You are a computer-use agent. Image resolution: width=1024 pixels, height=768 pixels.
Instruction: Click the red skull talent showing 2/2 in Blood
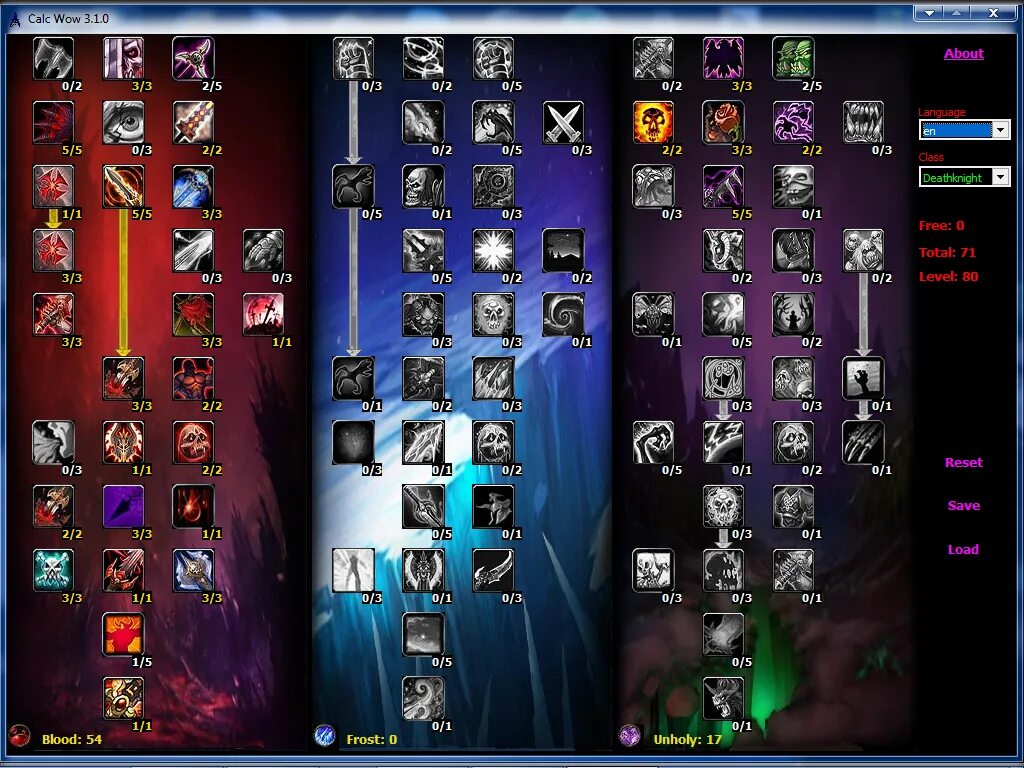193,442
